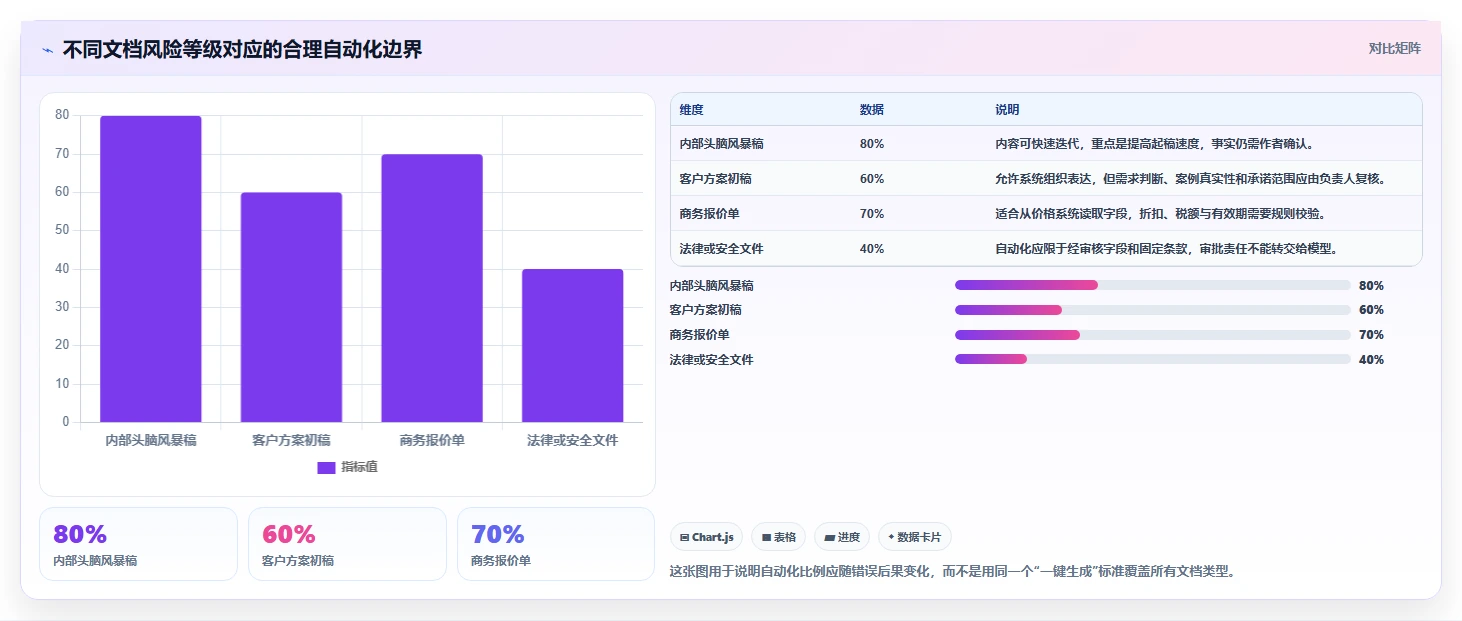
Task: Click the 商务报价单 x-axis label
Action: 432,440
